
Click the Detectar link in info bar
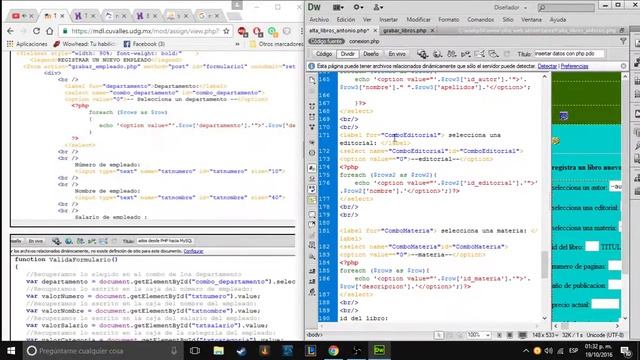point(547,66)
